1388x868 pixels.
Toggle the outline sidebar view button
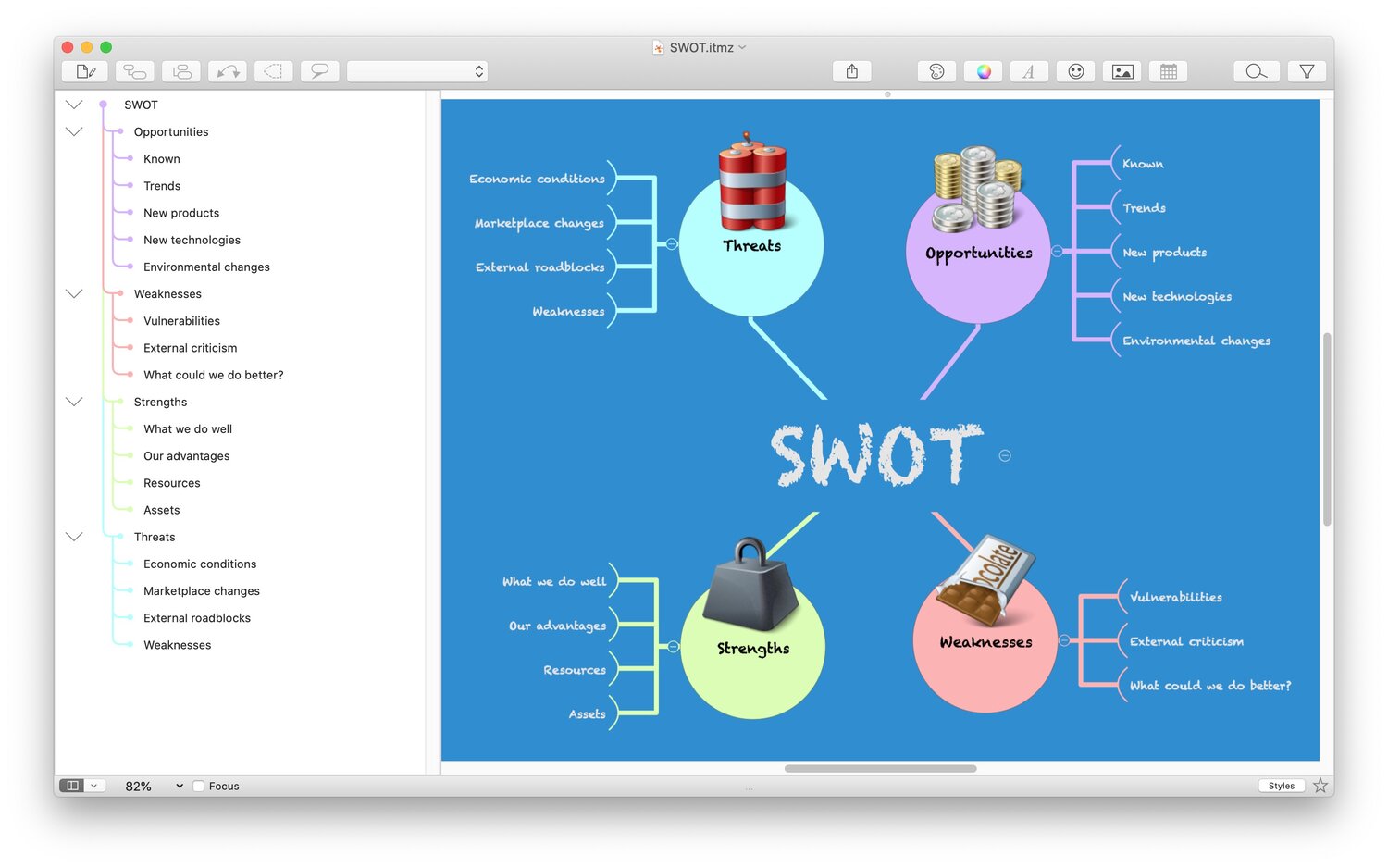[72, 786]
